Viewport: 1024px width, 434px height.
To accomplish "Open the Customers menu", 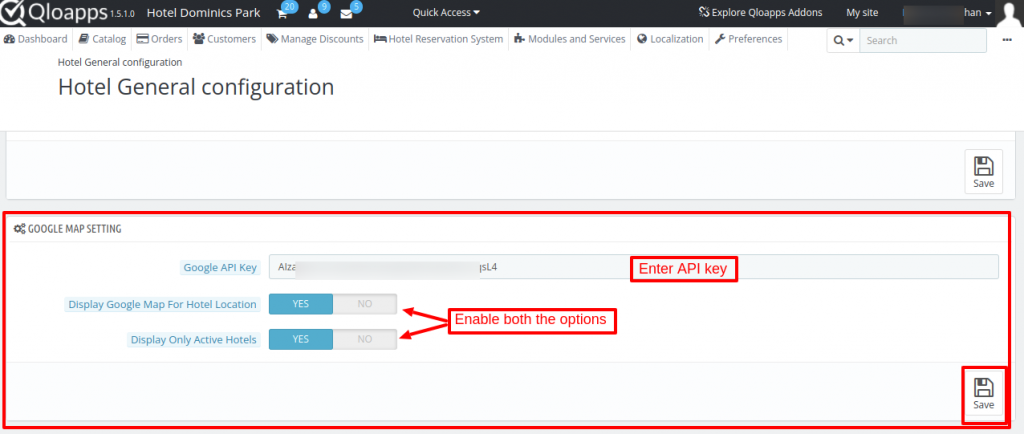I will point(224,39).
